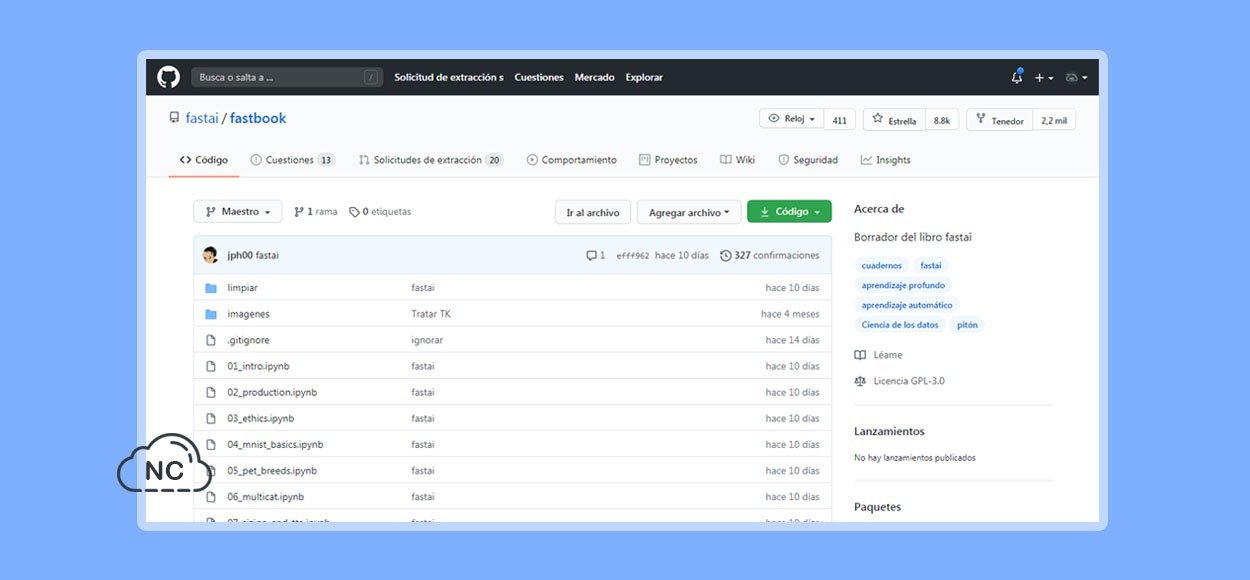Click the file icon beside 01_intro.ipynb
Image resolution: width=1250 pixels, height=580 pixels.
tap(211, 366)
